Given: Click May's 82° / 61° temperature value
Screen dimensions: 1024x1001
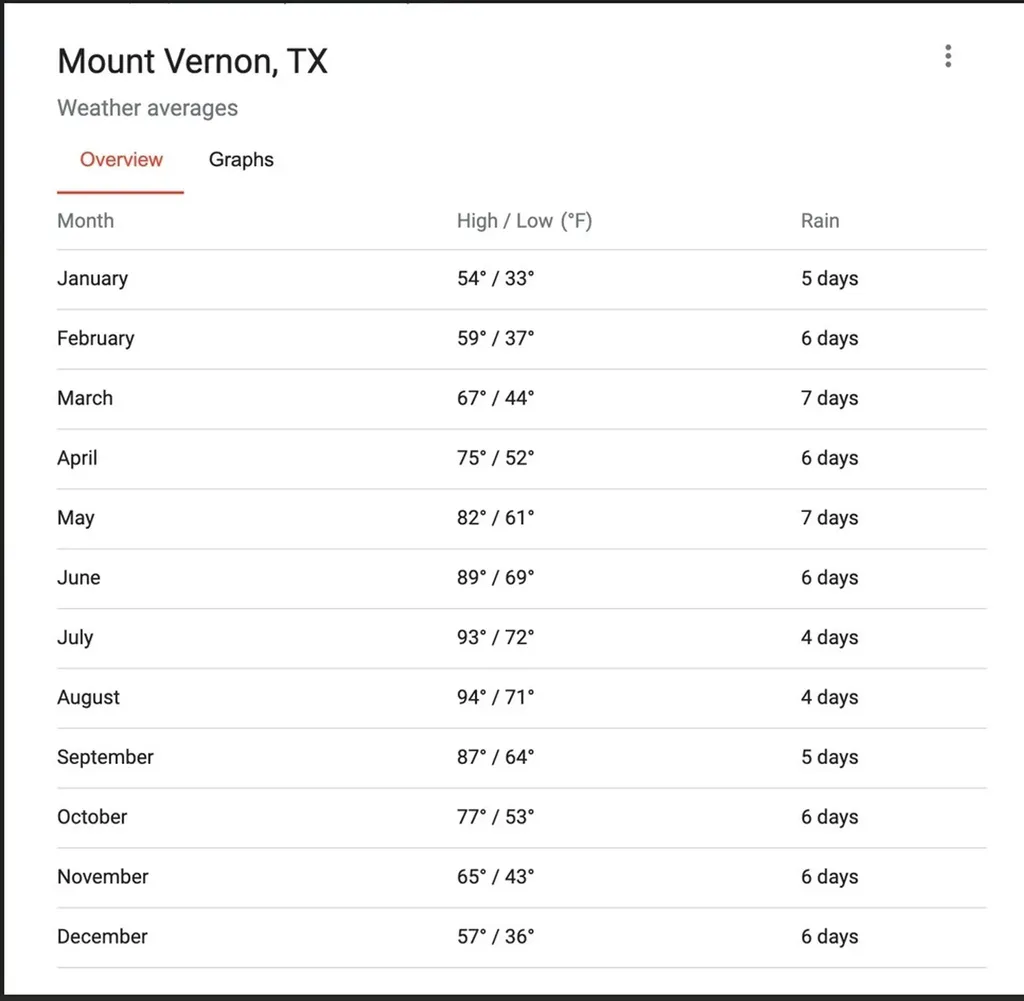Looking at the screenshot, I should pos(496,518).
